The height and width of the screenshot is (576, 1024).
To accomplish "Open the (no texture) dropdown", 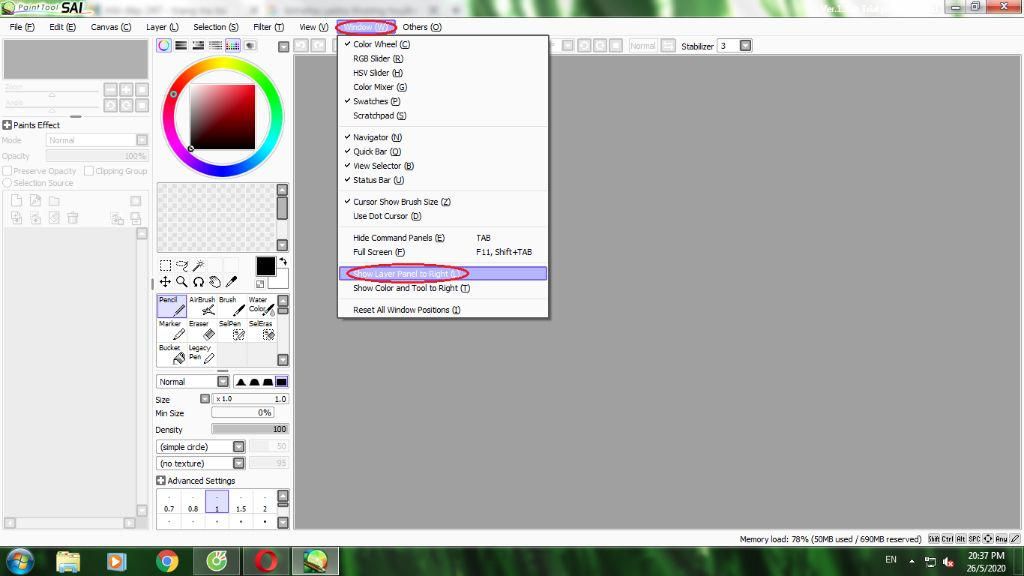I will pos(238,463).
